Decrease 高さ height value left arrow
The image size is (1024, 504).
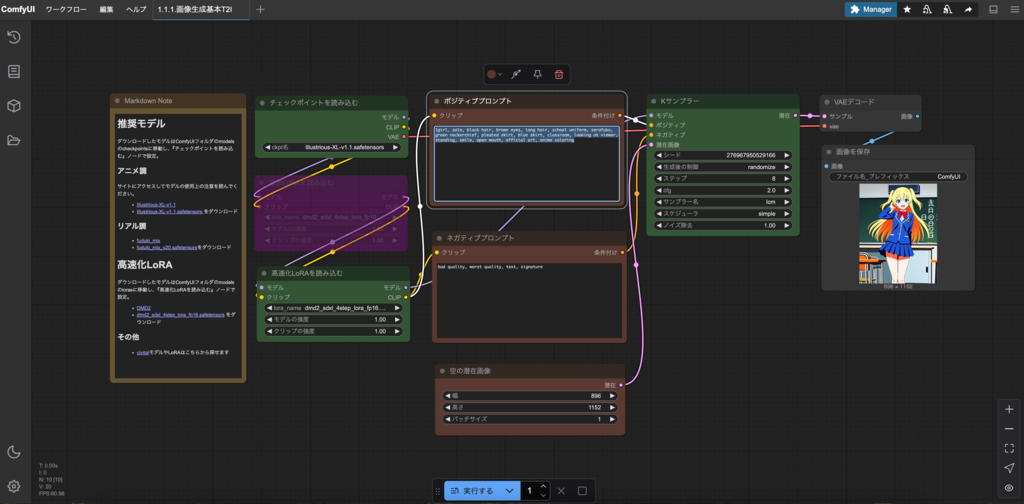(447, 407)
